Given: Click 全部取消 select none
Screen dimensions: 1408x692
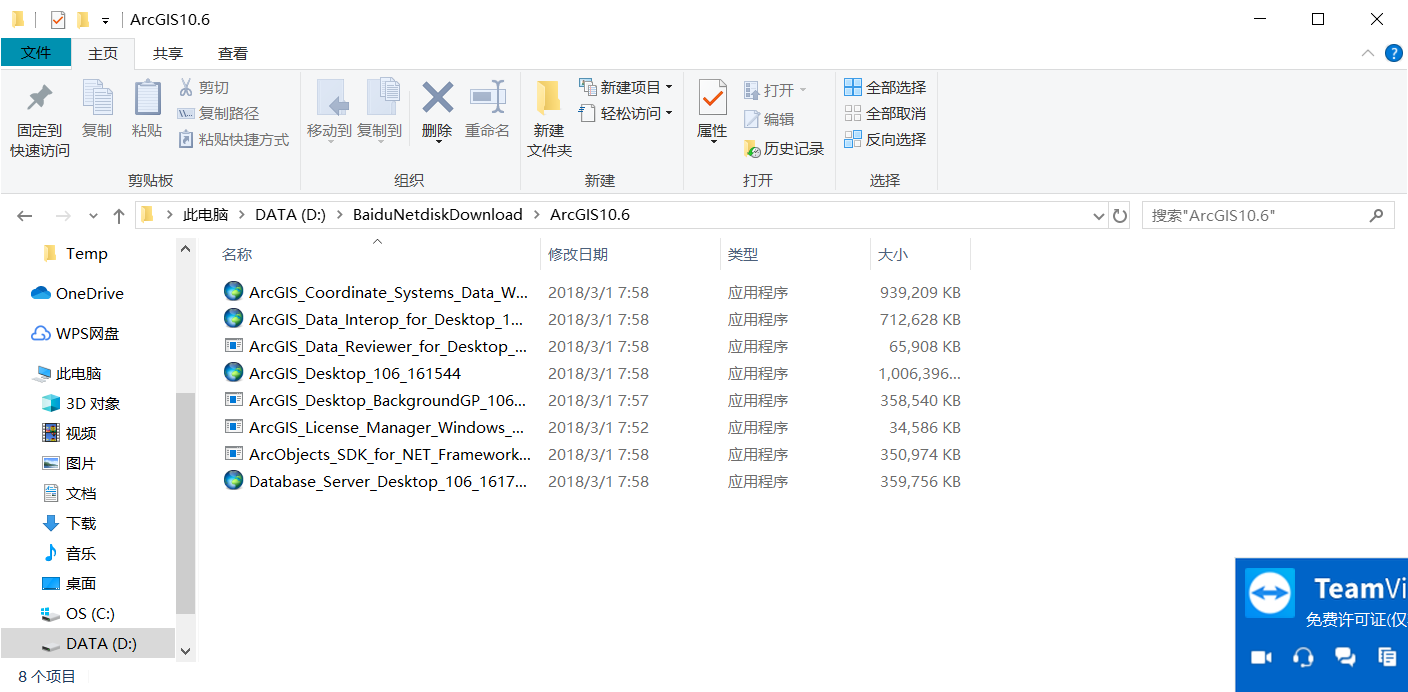Looking at the screenshot, I should (x=885, y=114).
